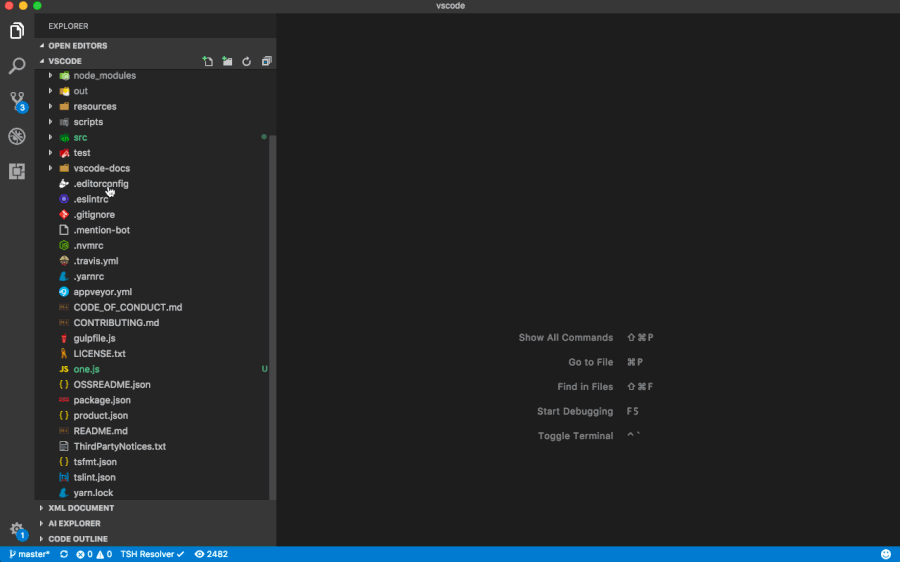The height and width of the screenshot is (562, 900).
Task: Click Toggle Terminal hint text
Action: click(x=576, y=436)
